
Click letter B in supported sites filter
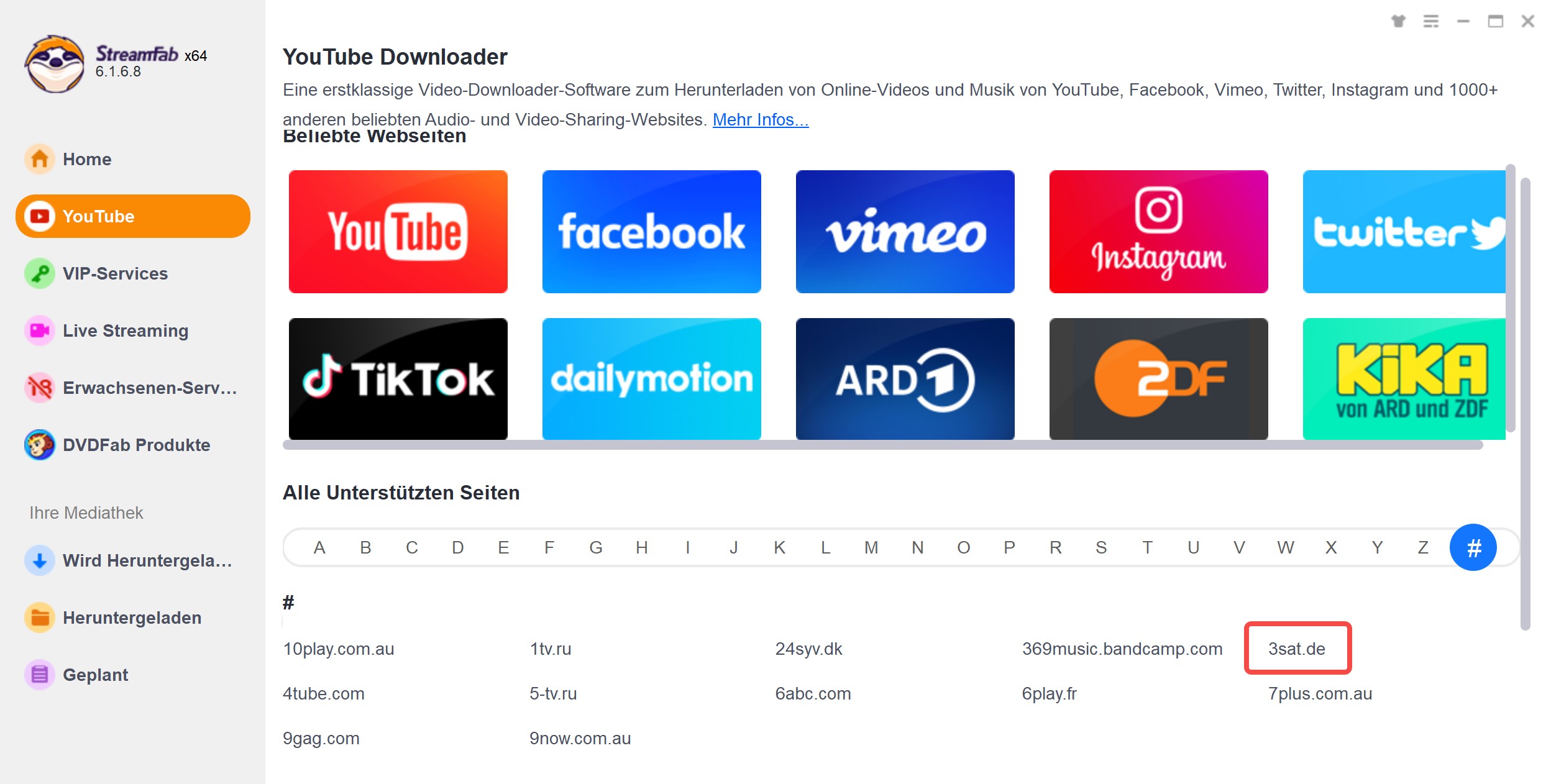coord(365,548)
